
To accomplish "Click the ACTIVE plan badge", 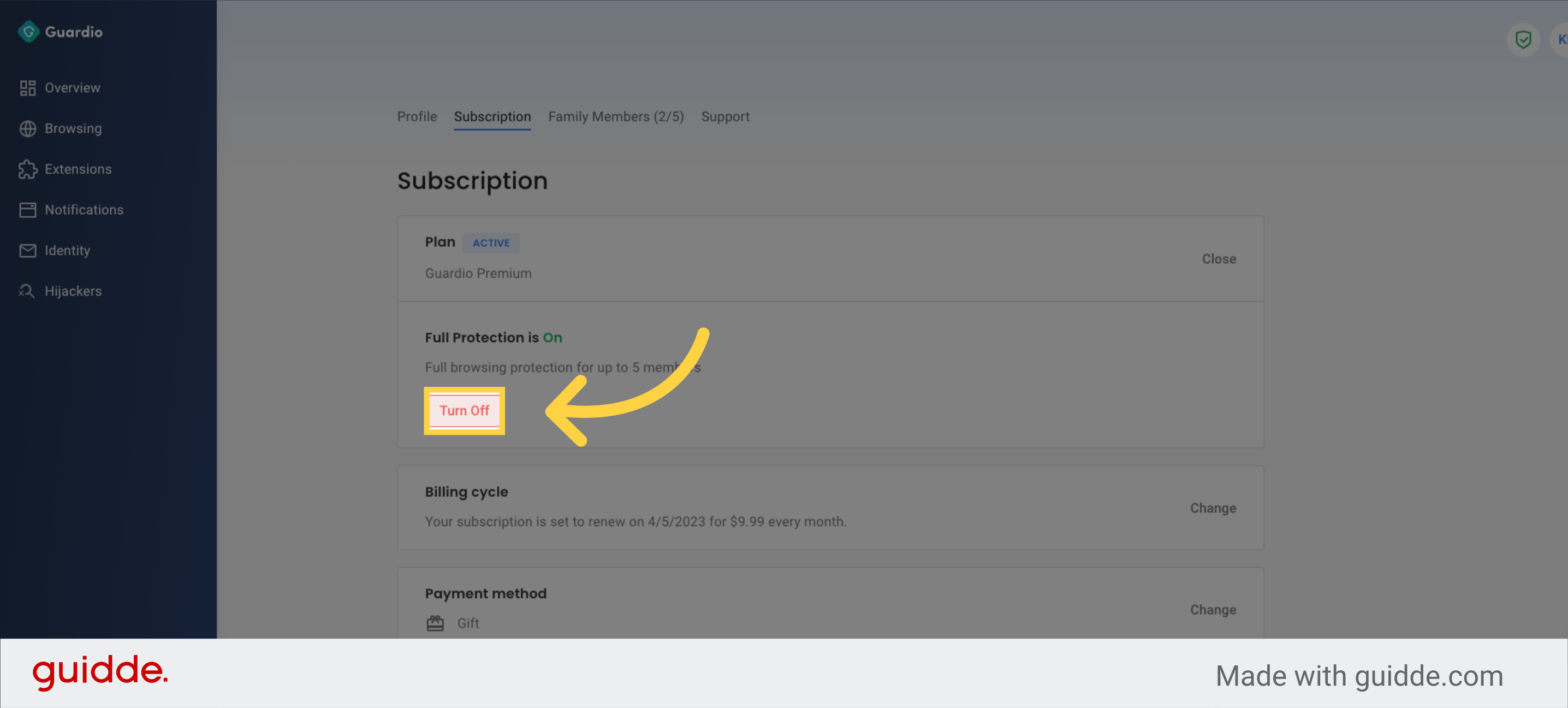I will coord(491,243).
